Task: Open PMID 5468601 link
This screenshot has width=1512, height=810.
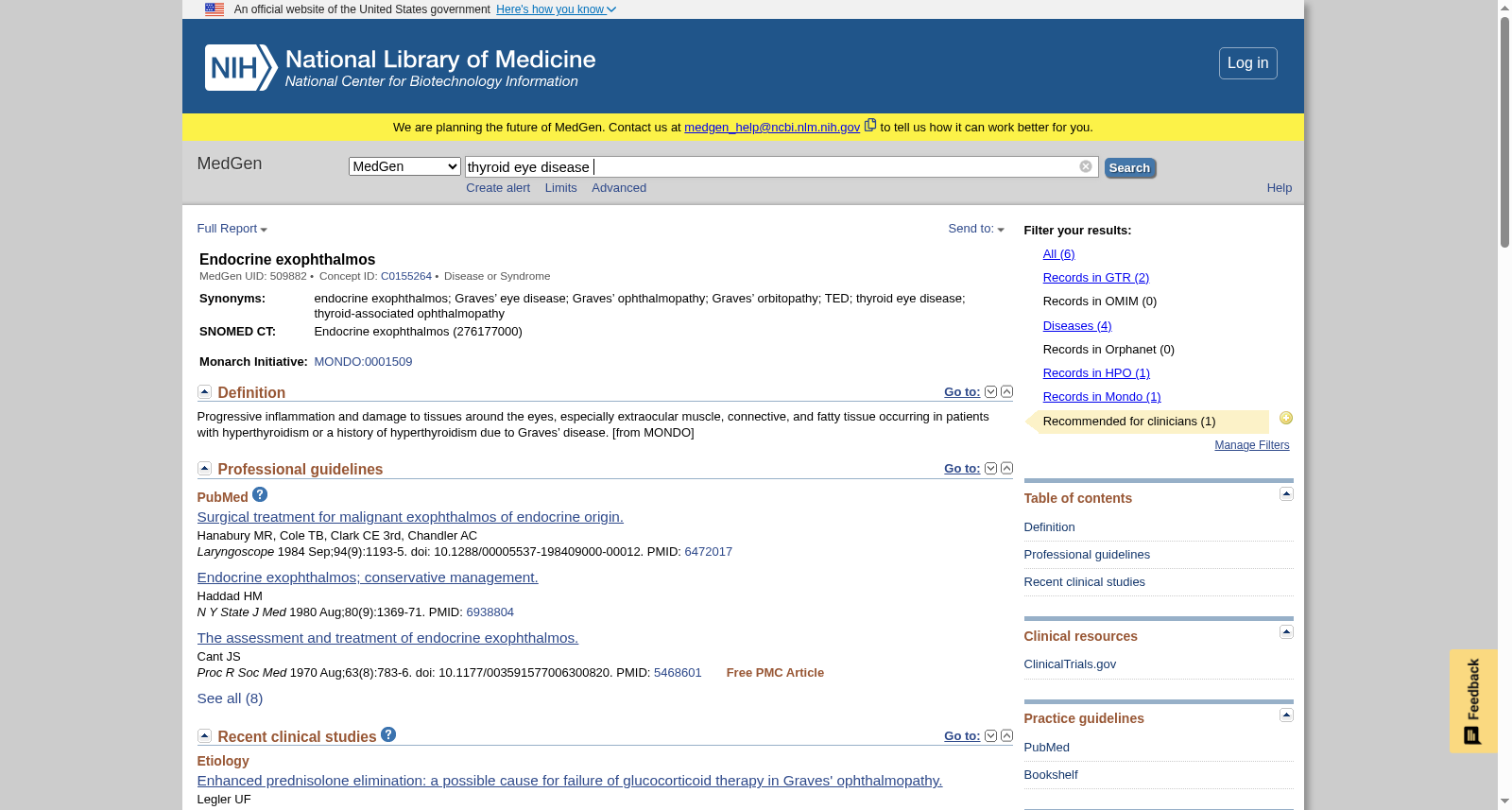Action: pos(678,673)
